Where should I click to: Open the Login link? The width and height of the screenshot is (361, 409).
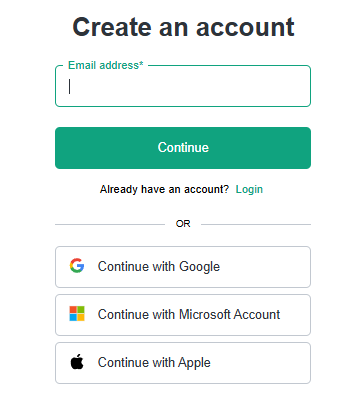[249, 189]
